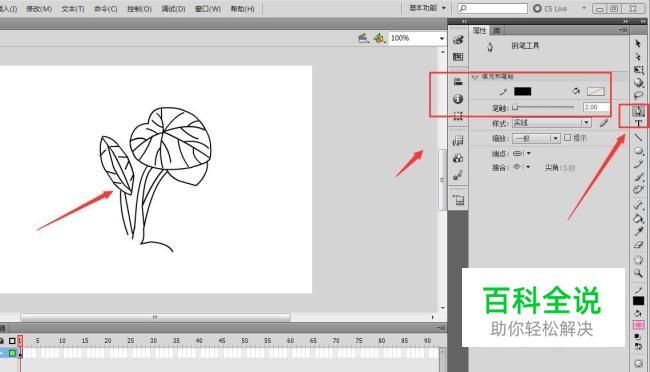Viewport: 650px width, 372px height.
Task: Open the 文本(T) menu
Action: click(73, 8)
